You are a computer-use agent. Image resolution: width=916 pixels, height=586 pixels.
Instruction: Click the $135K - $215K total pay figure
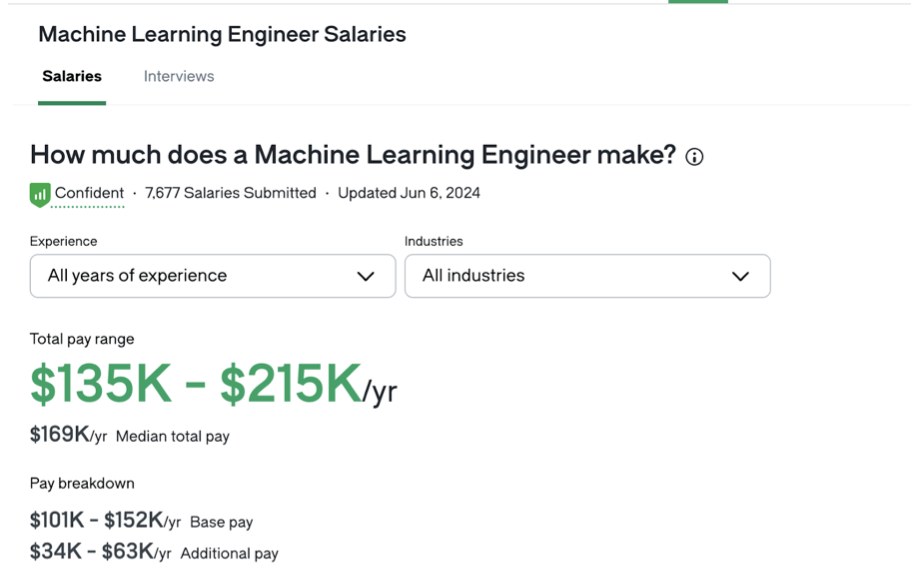(x=213, y=384)
